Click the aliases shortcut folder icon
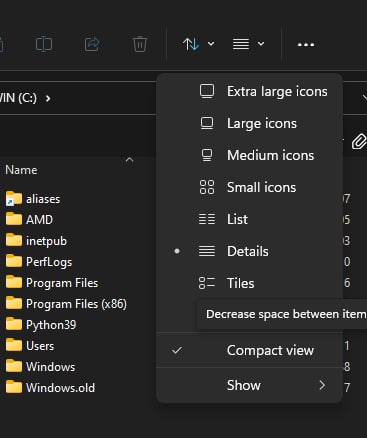 [x=14, y=199]
